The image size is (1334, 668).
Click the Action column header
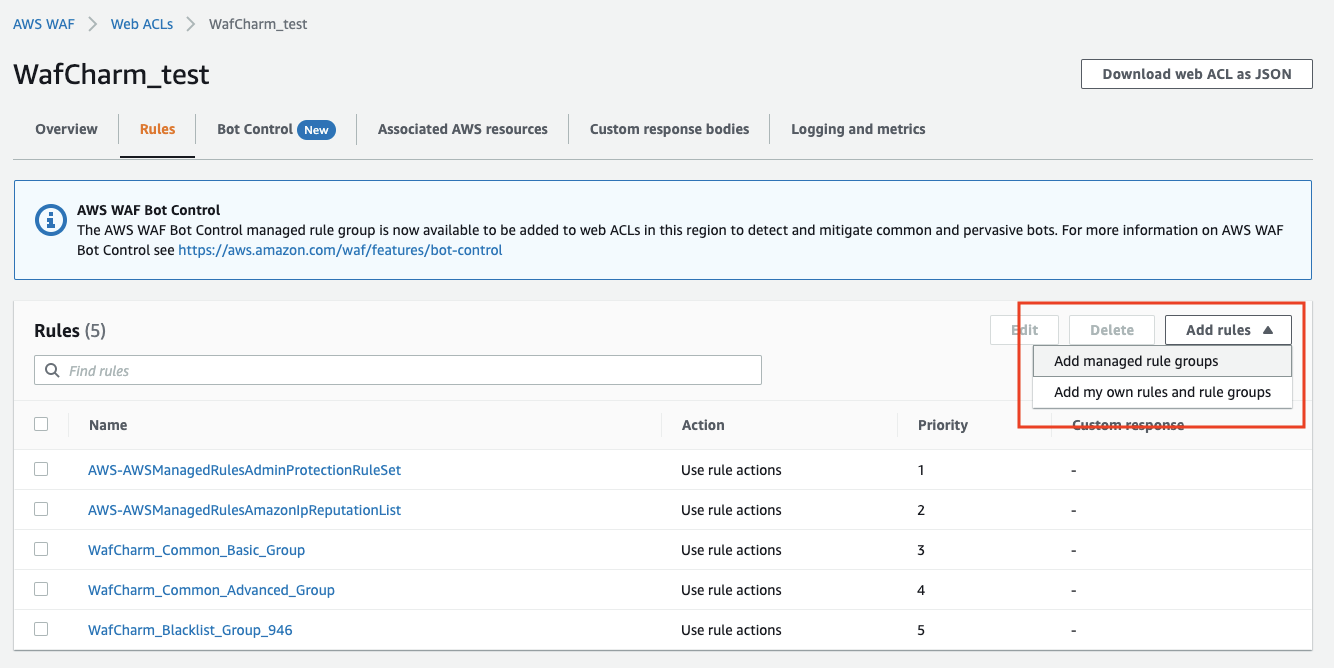click(x=703, y=425)
